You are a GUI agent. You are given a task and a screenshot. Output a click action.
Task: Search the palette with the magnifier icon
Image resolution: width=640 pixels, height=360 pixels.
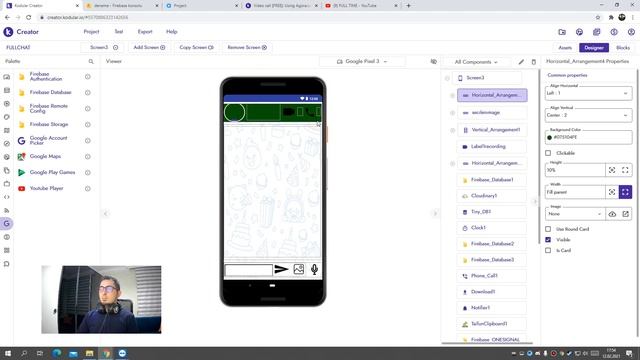coord(91,61)
